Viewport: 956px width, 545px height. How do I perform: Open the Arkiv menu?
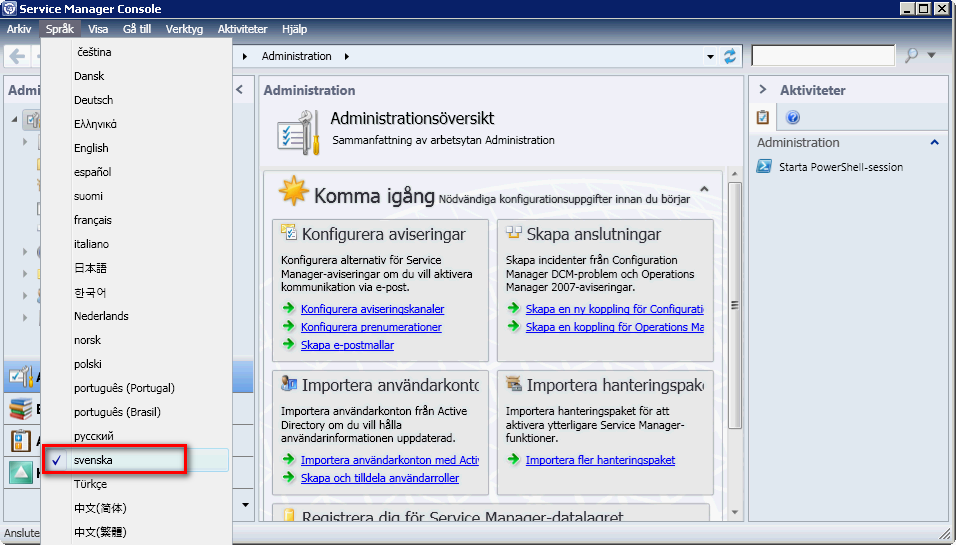point(19,29)
